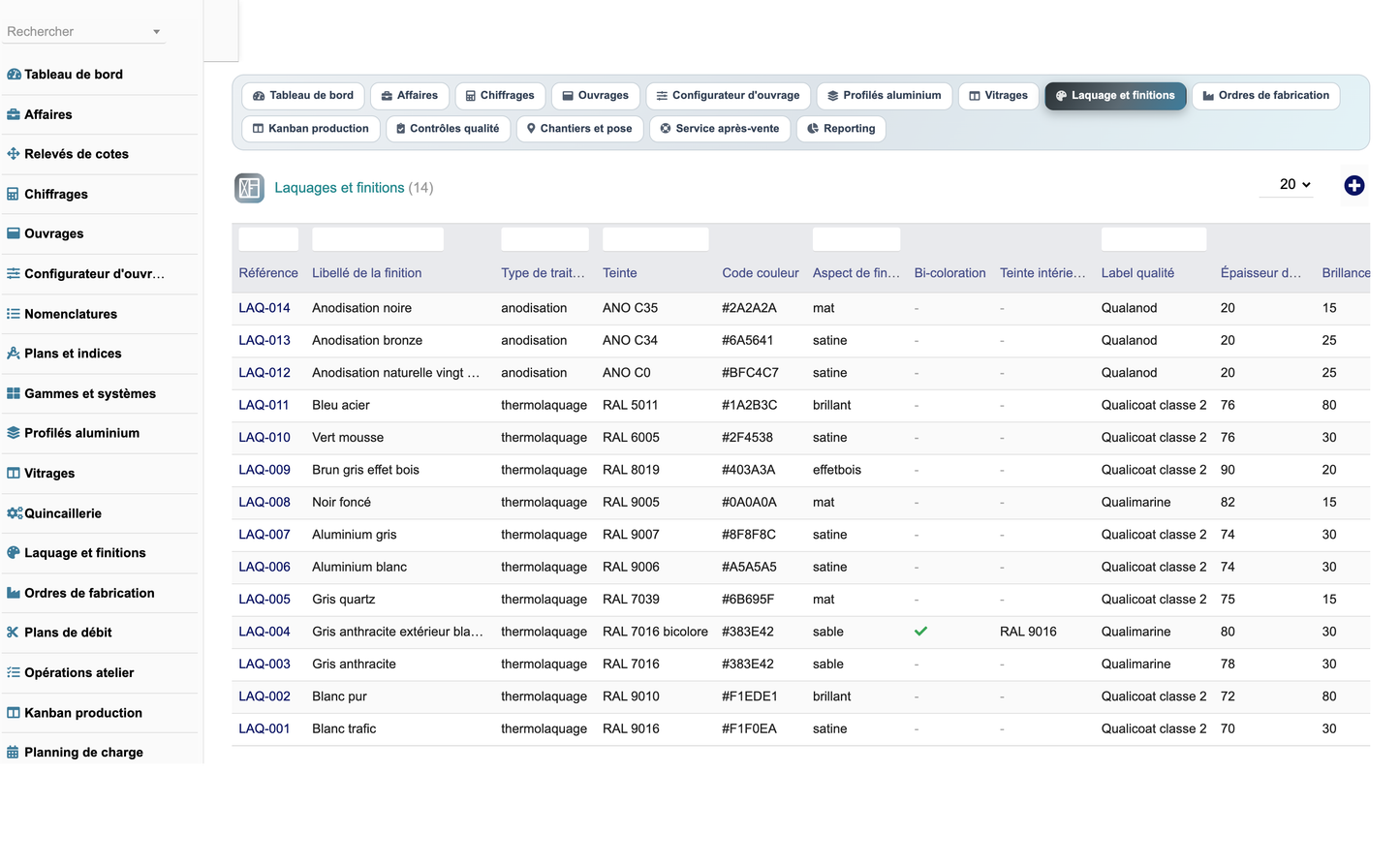Click the Chiffrages calculator icon in sidebar

click(x=14, y=194)
